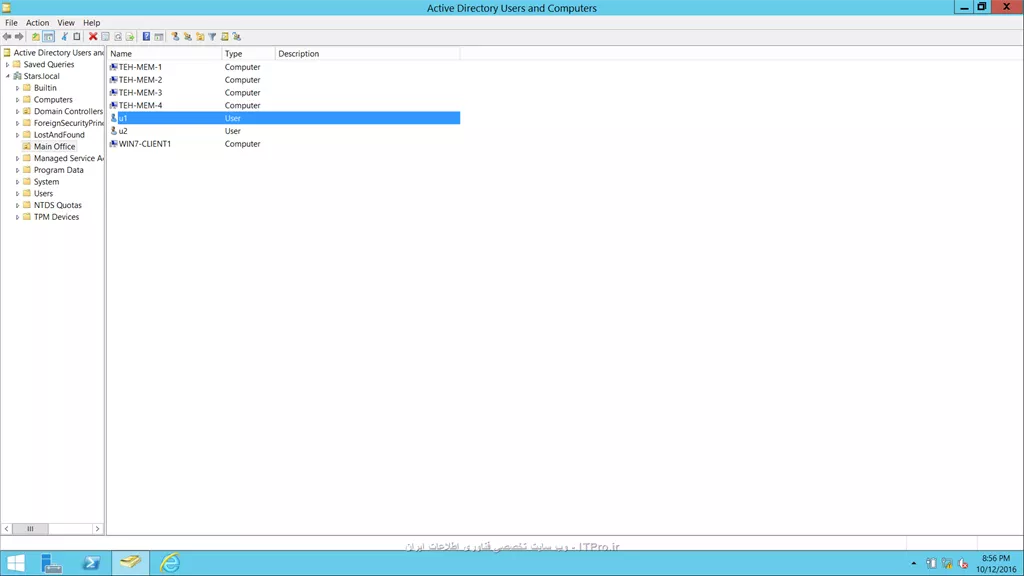Open the Action menu

[x=37, y=22]
